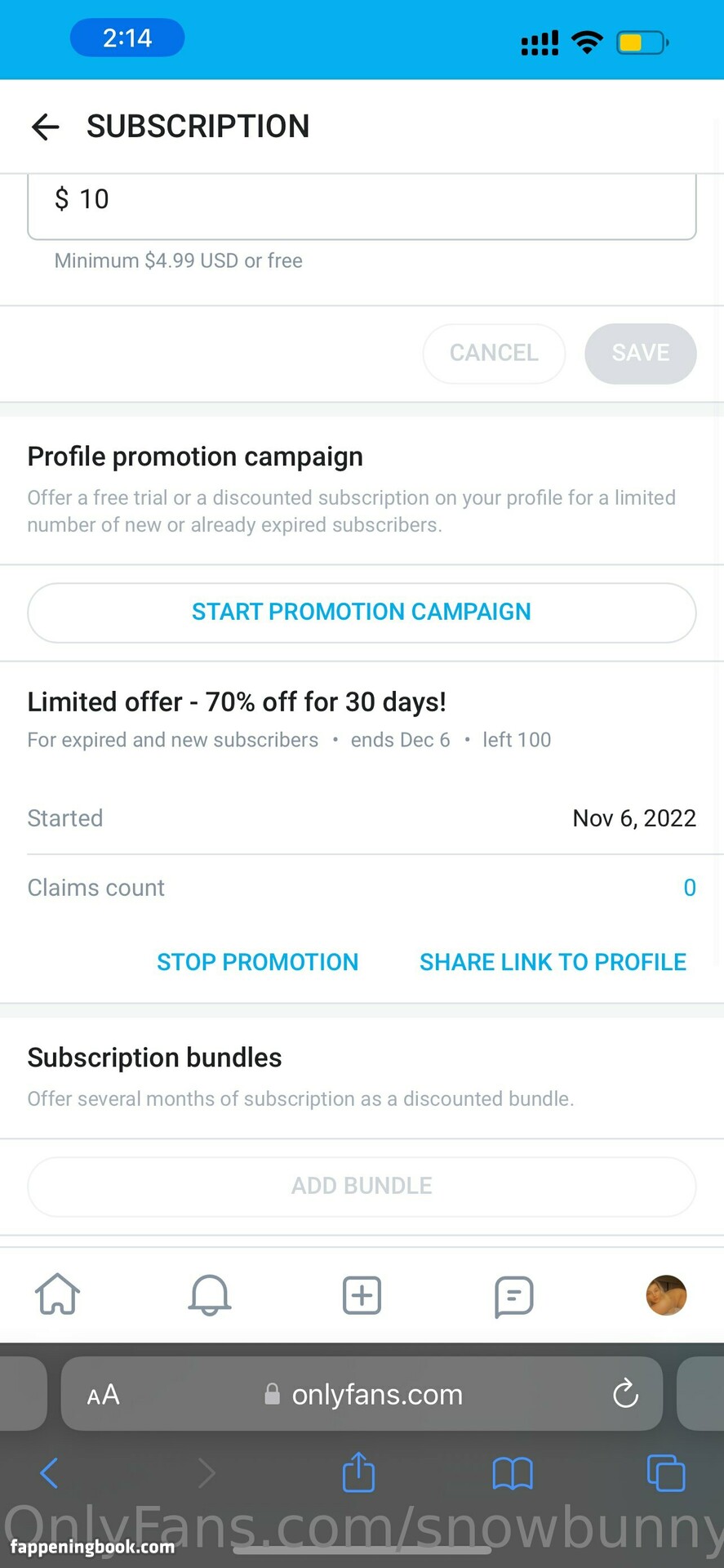Open the Home feed icon
The height and width of the screenshot is (1568, 724).
click(x=57, y=1294)
